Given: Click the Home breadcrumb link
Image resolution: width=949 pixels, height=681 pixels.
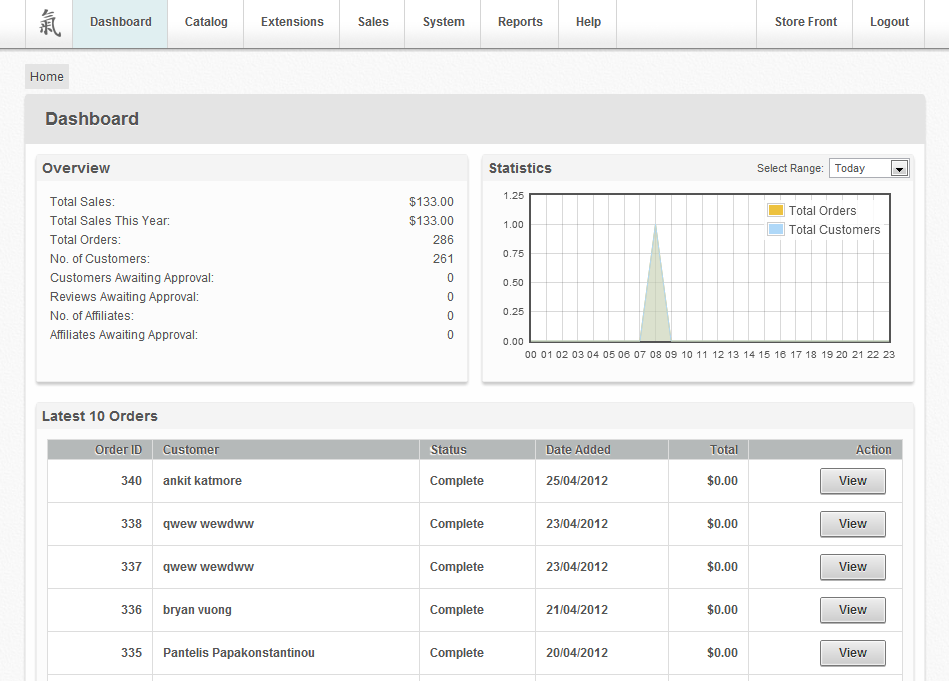Looking at the screenshot, I should click(47, 77).
